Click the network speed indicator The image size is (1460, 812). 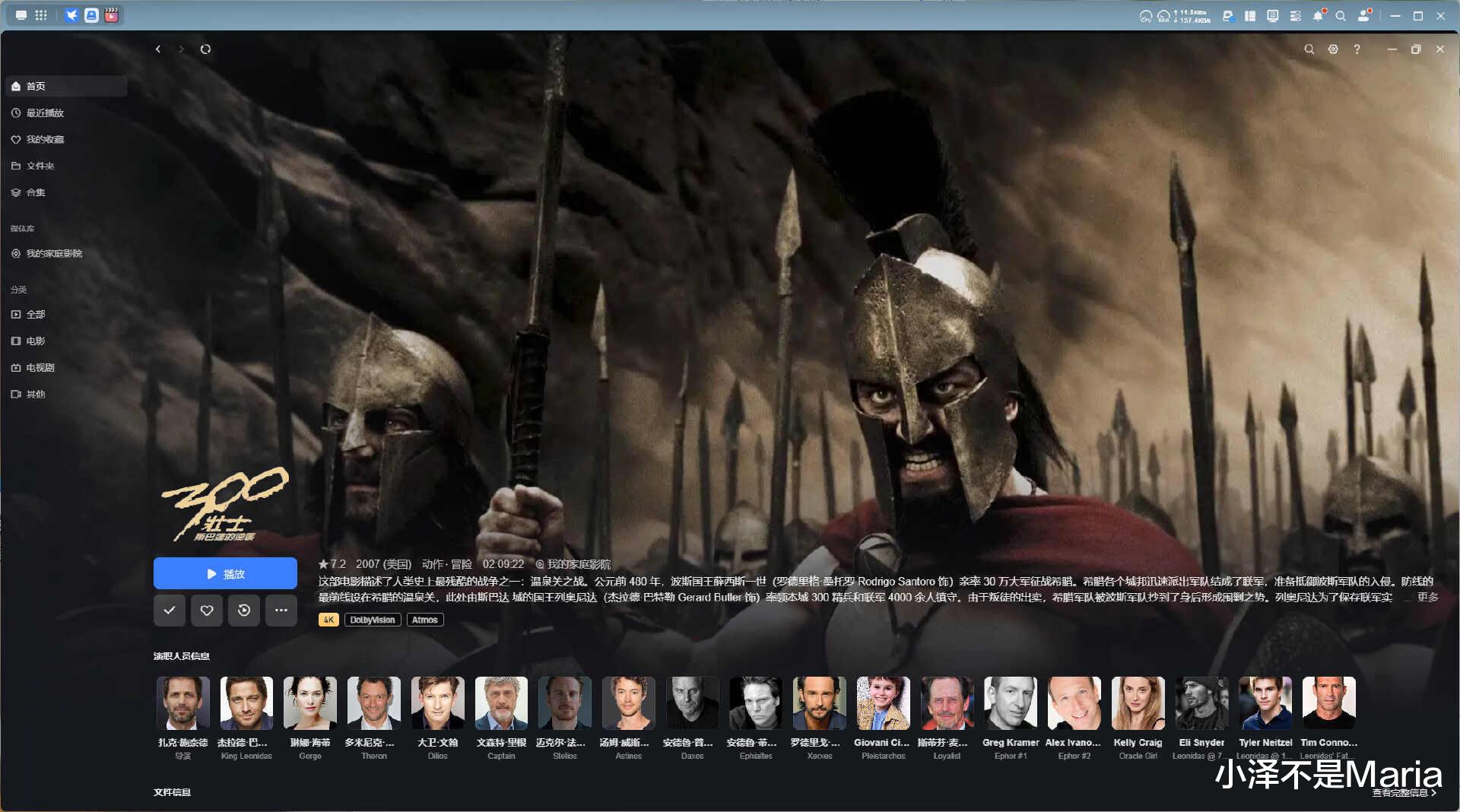pyautogui.click(x=1192, y=16)
